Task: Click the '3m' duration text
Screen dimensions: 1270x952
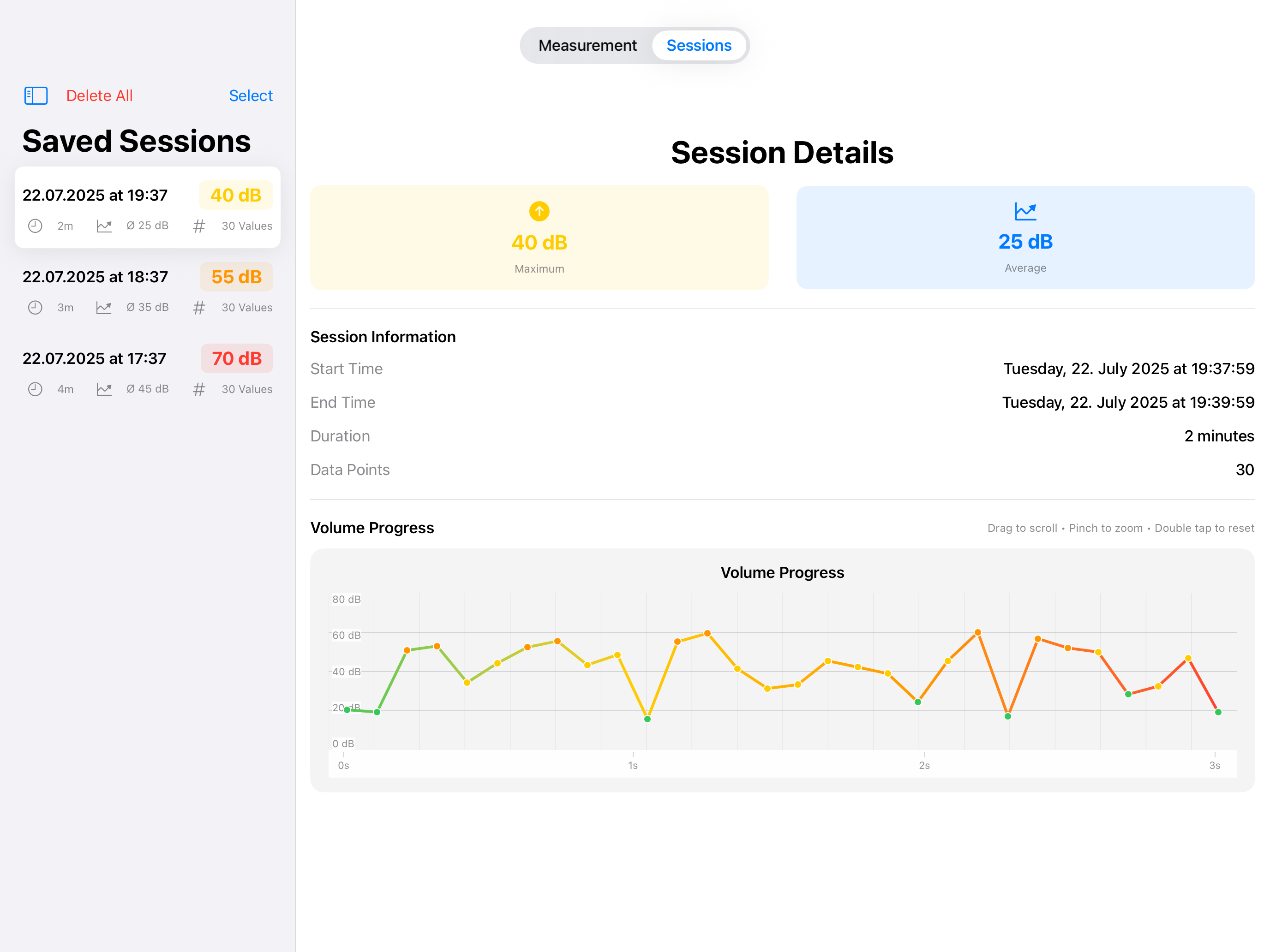Action: point(66,308)
